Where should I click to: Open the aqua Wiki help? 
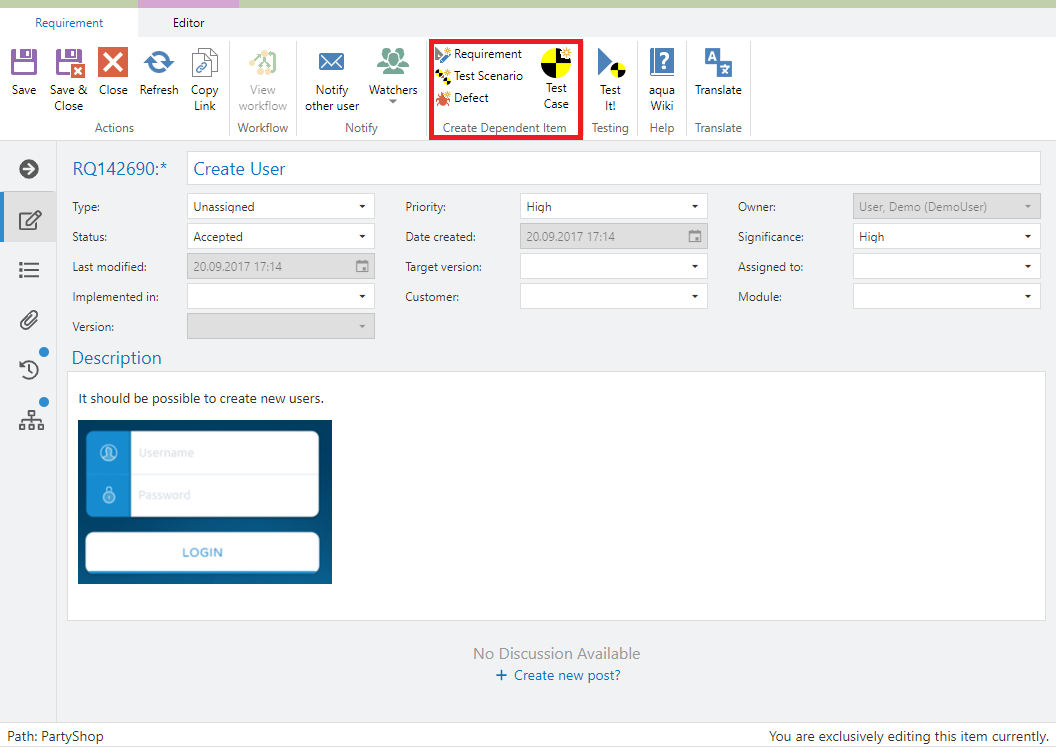(662, 64)
